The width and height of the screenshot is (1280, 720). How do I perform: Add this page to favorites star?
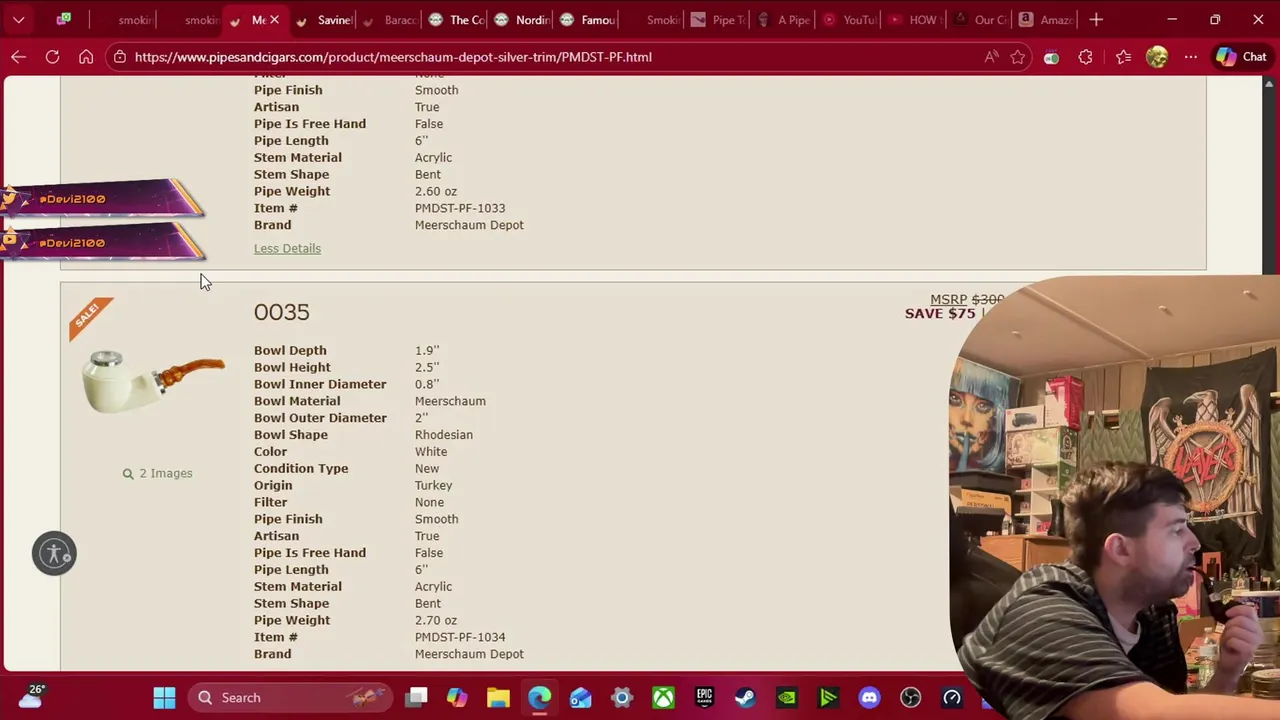click(1018, 57)
